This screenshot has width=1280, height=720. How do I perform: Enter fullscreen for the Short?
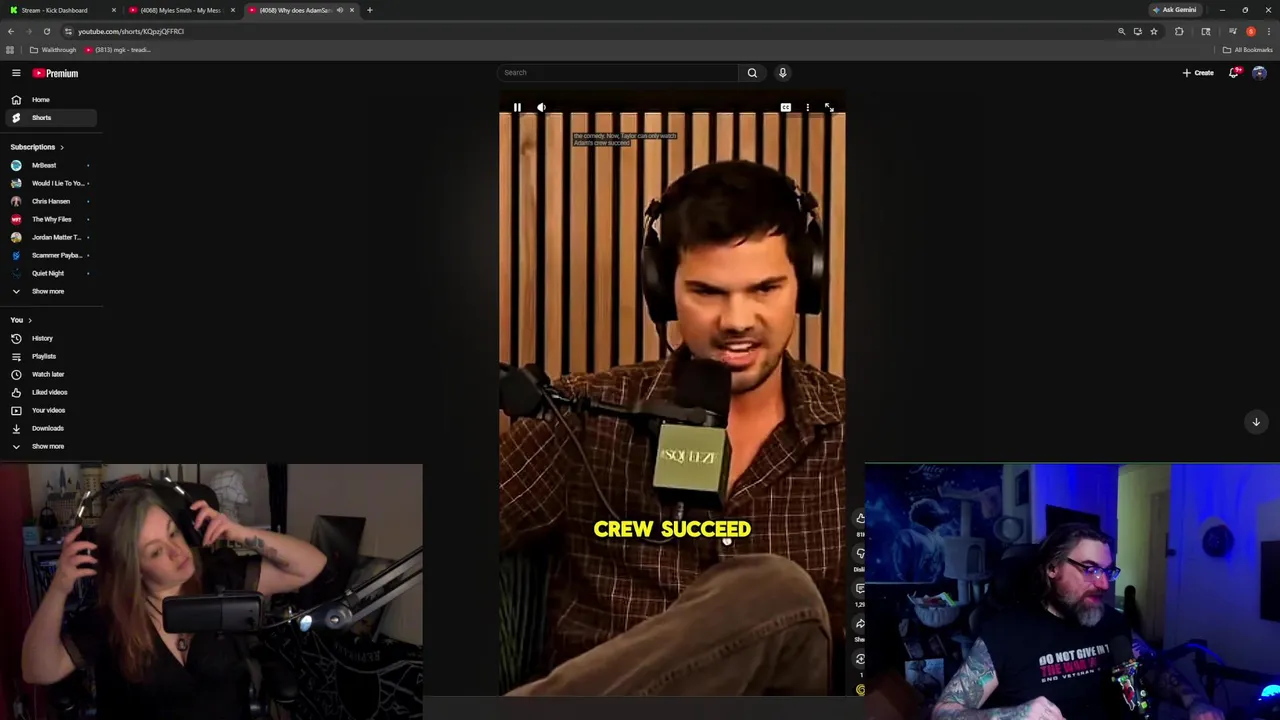coord(829,107)
